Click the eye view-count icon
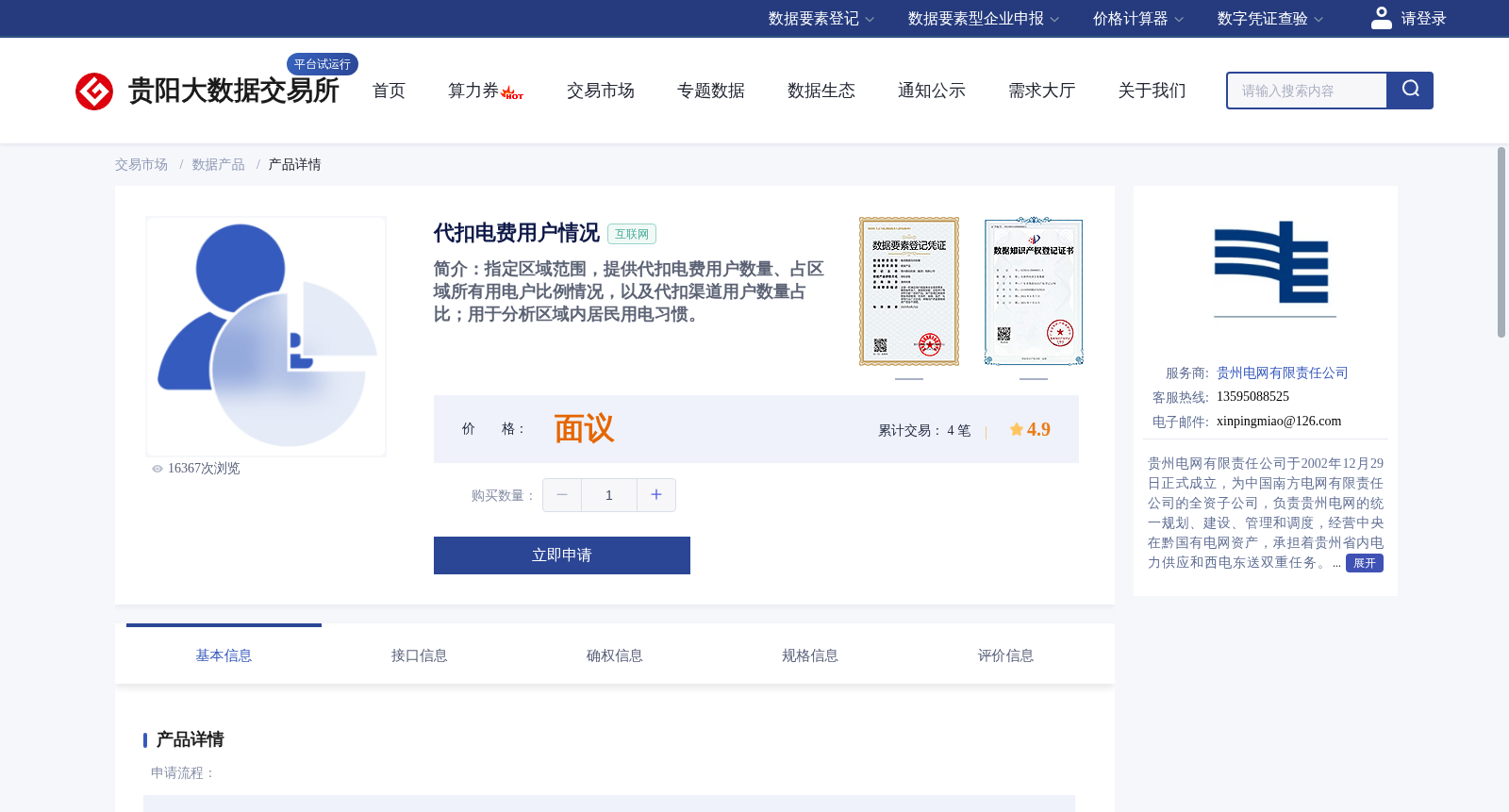The image size is (1509, 812). coord(158,469)
